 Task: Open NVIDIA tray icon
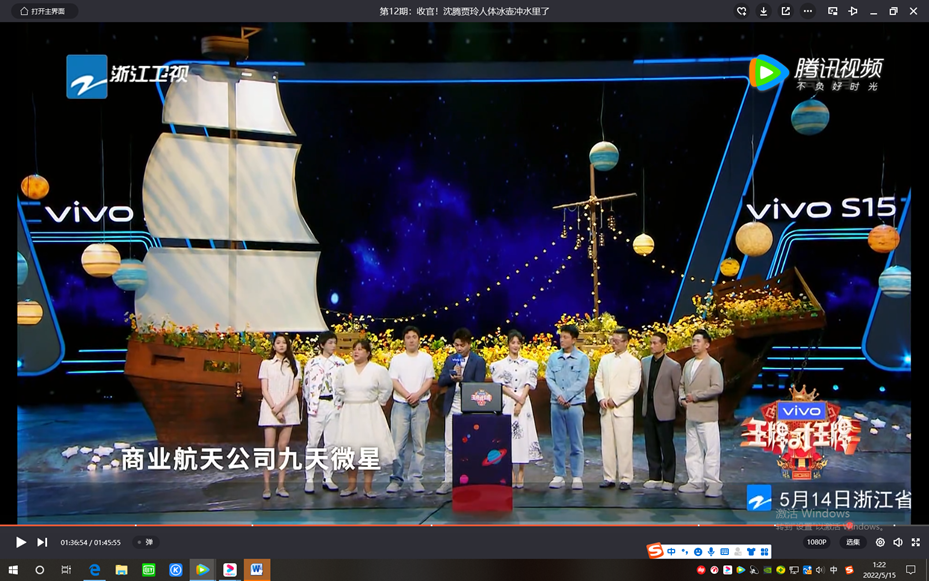[767, 570]
